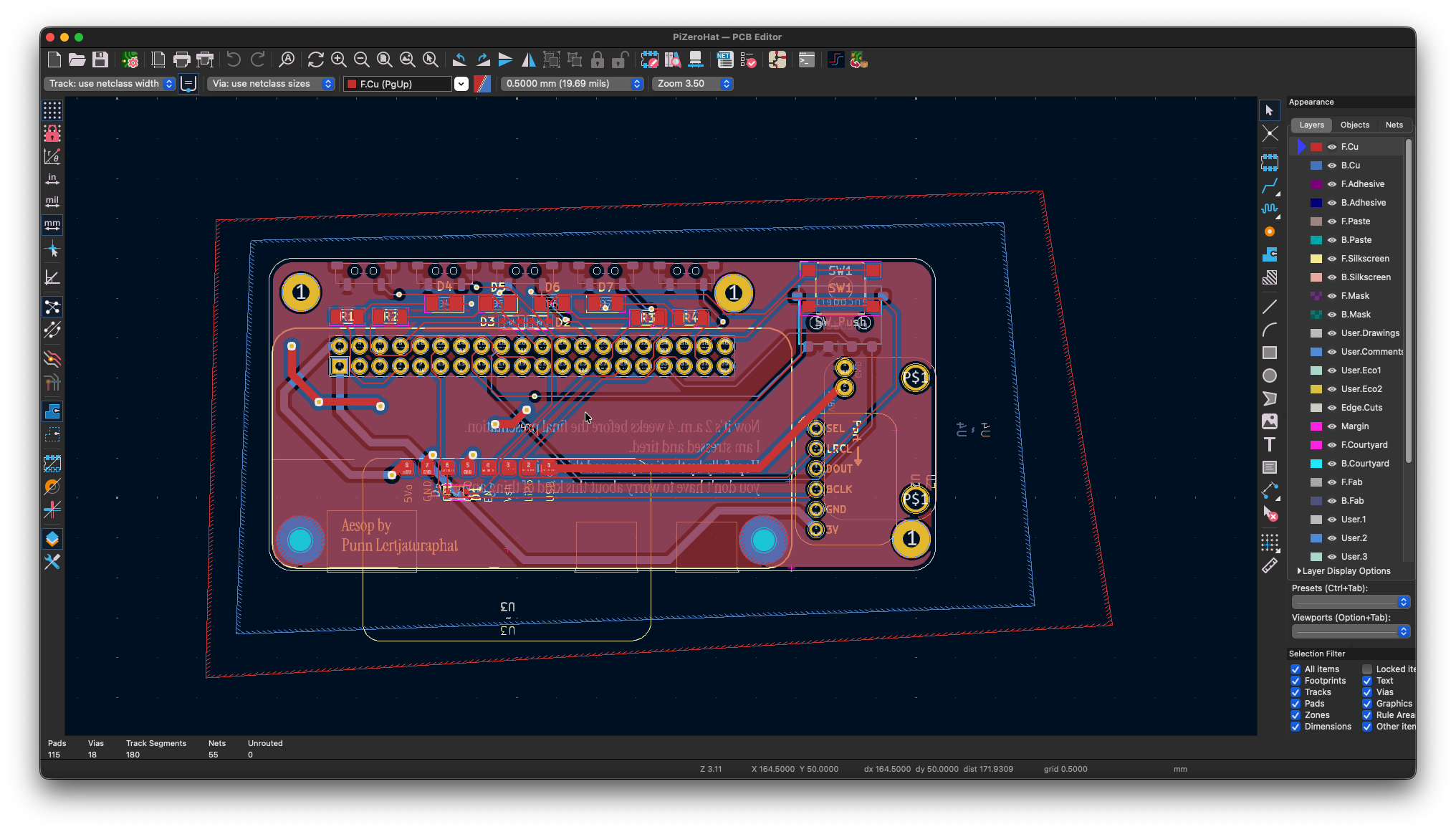This screenshot has width=1456, height=832.
Task: Open the Presets dropdown field
Action: pos(1351,602)
